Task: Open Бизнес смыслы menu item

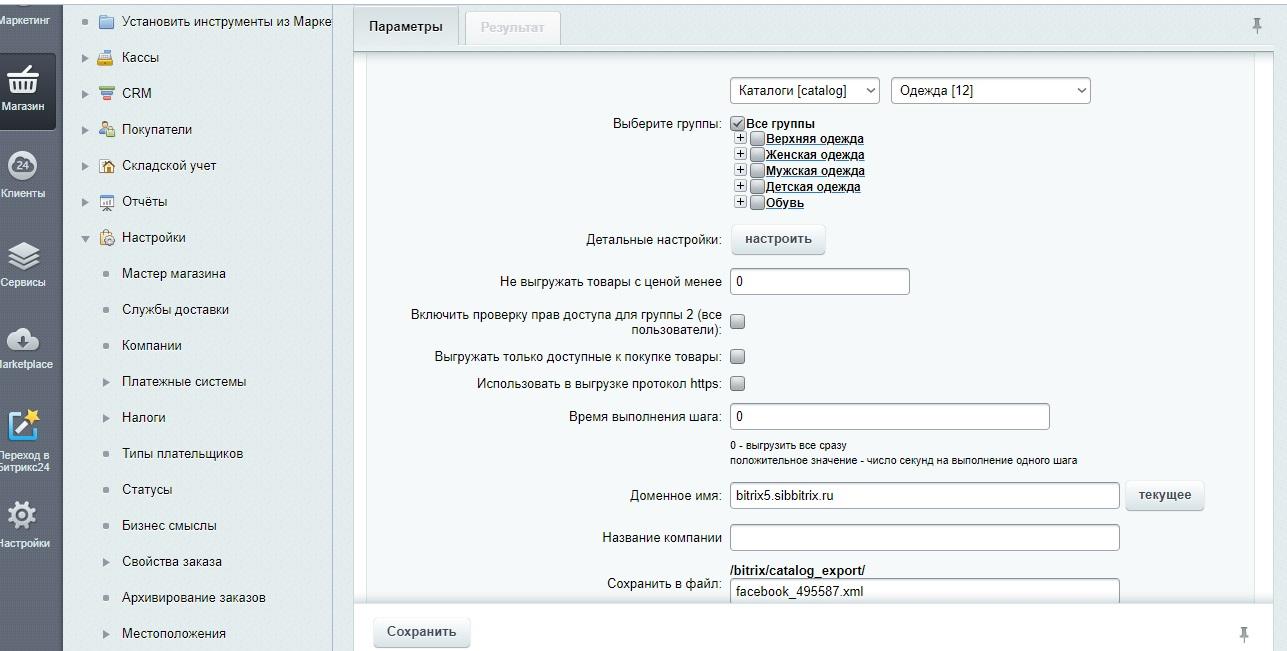Action: tap(169, 525)
